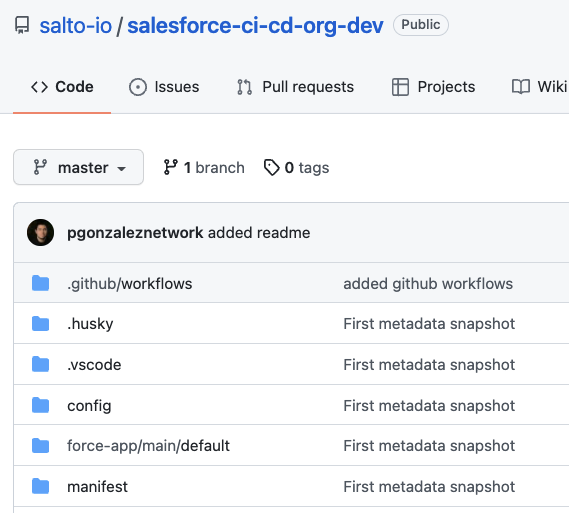Screen dimensions: 569x513
Task: Open the salesforce-ci-cd-org-dev repository link
Action: pyautogui.click(x=255, y=26)
